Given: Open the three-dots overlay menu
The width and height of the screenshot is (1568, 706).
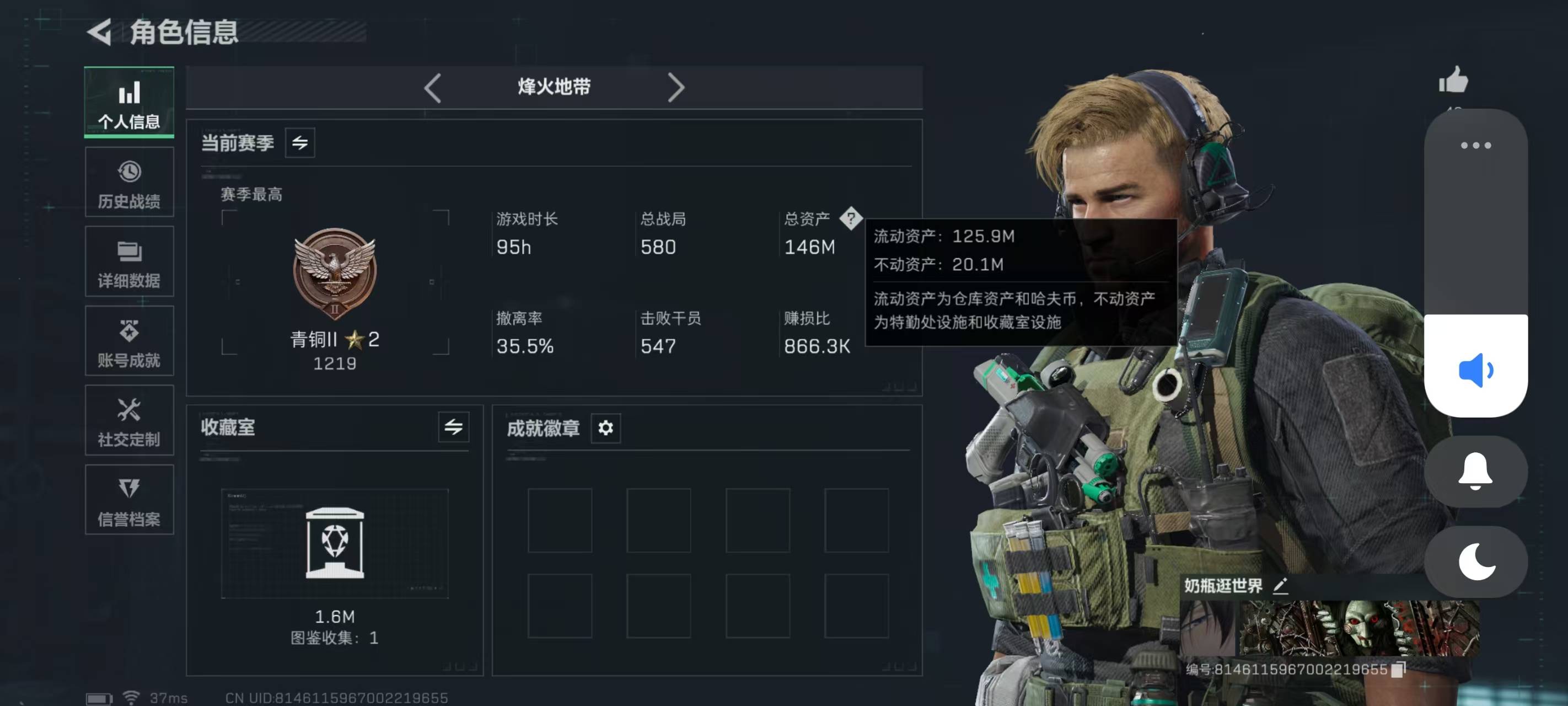Looking at the screenshot, I should click(x=1475, y=146).
